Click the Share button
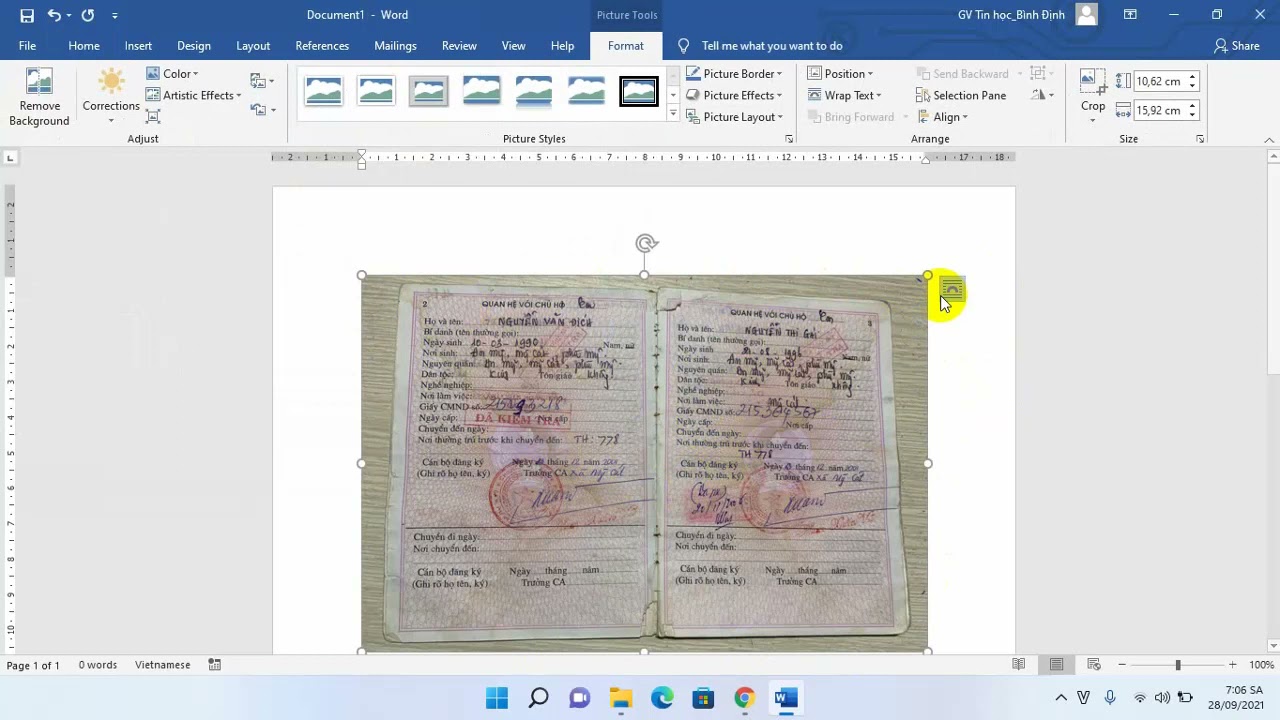The image size is (1280, 720). [1236, 46]
